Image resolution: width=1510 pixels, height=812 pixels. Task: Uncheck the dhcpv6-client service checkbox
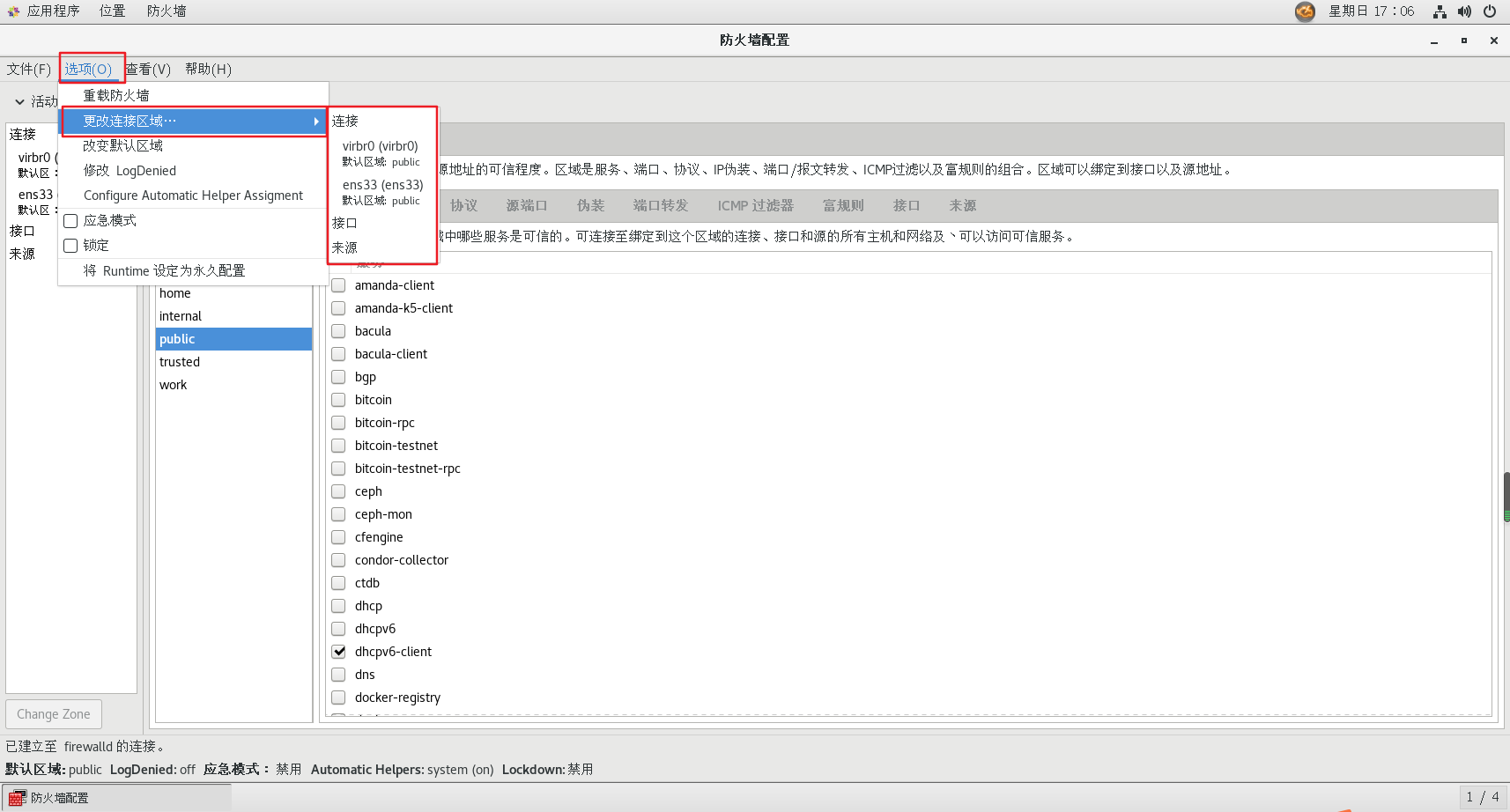click(338, 652)
